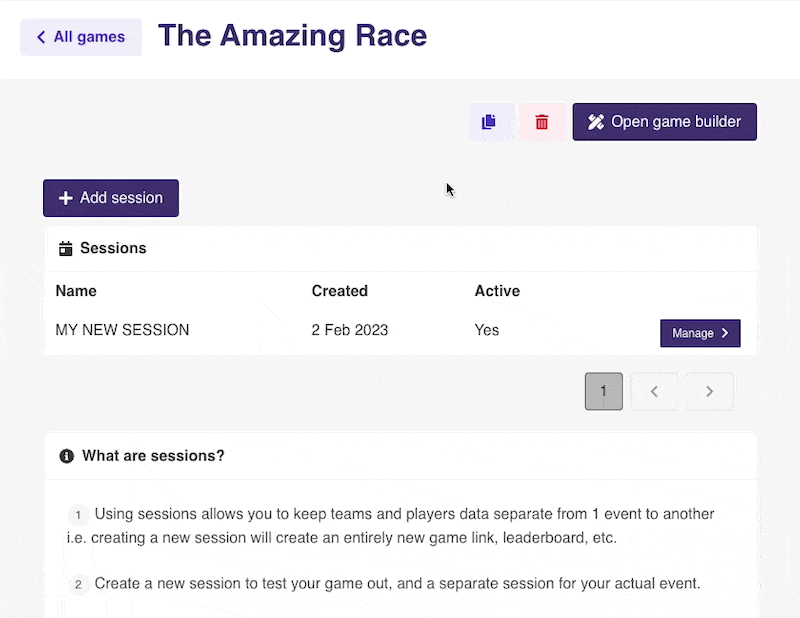Click the info icon next to What are sessions
The width and height of the screenshot is (800, 618).
tap(67, 455)
